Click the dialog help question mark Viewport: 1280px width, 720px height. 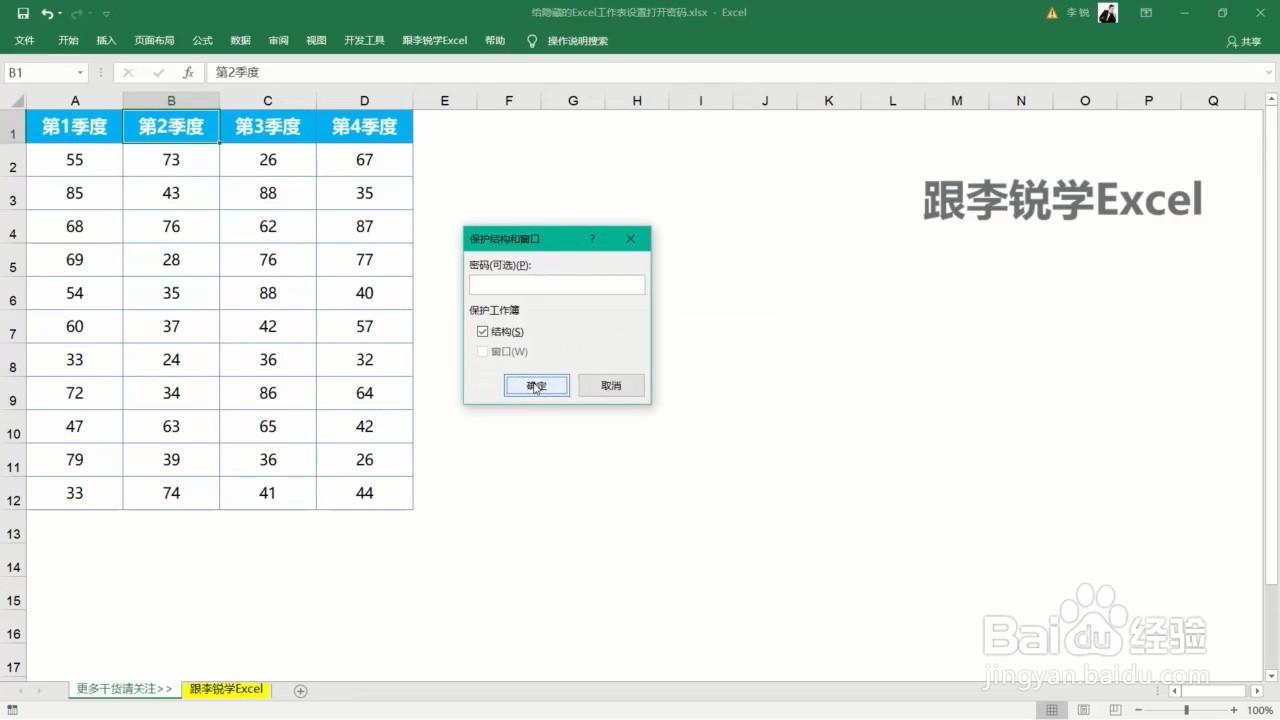pos(592,239)
